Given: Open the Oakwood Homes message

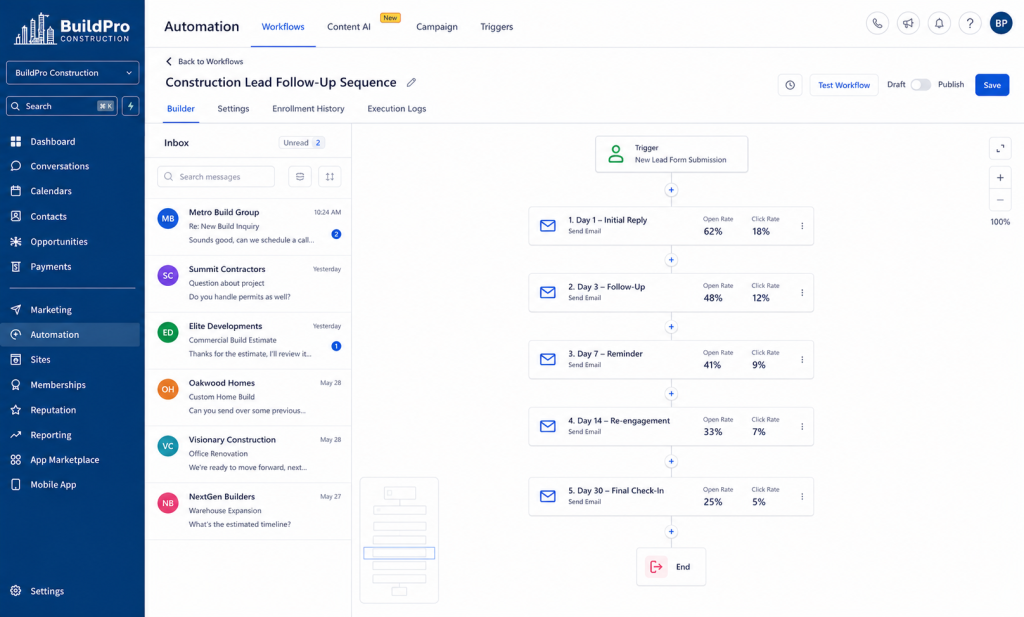Looking at the screenshot, I should (x=248, y=396).
